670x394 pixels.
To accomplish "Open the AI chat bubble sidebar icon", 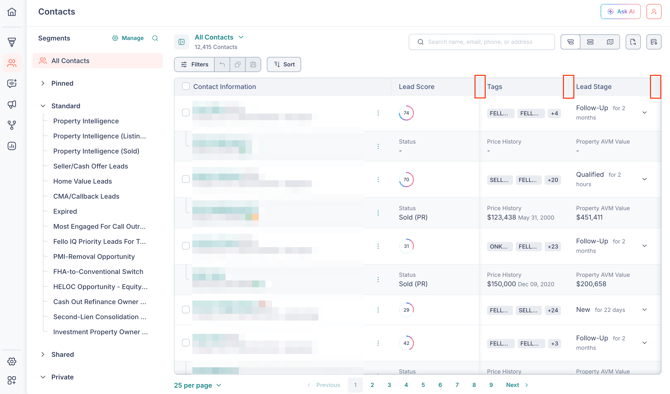I will click(12, 83).
